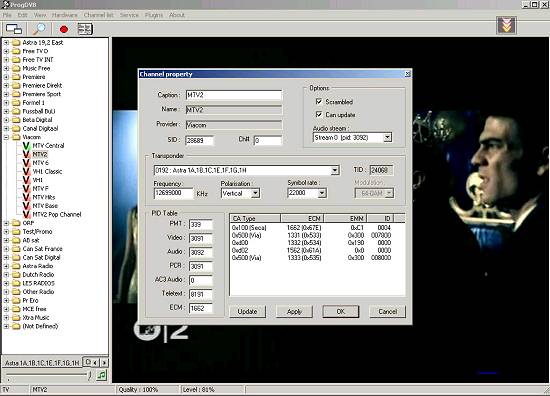Toggle the Can update checkbox
This screenshot has height=396, width=550.
coord(319,114)
